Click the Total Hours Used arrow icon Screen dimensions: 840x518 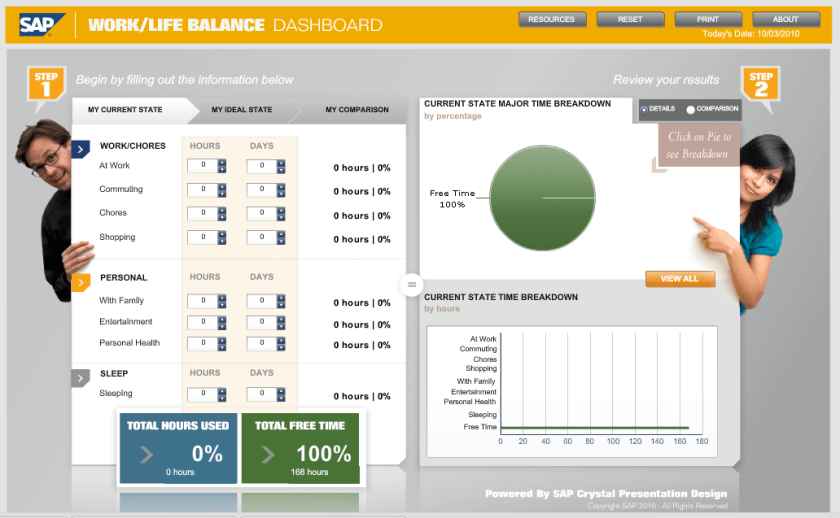[x=146, y=456]
